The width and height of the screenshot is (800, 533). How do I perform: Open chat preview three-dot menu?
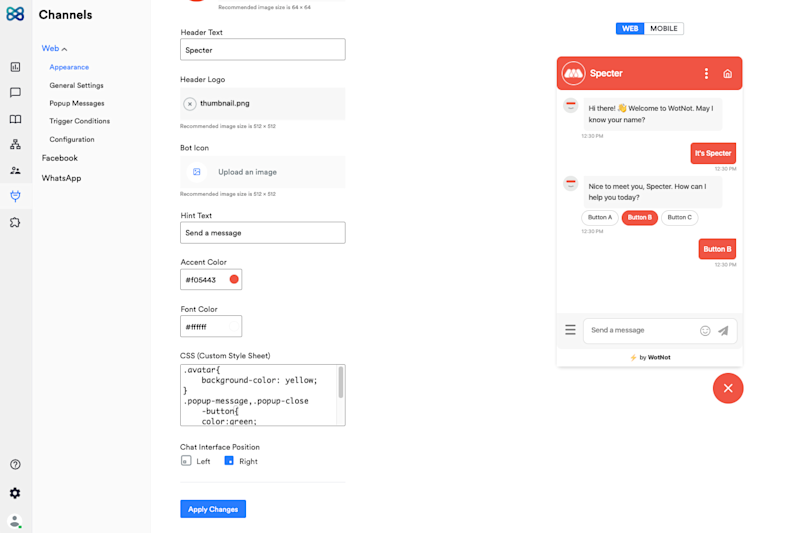[706, 73]
